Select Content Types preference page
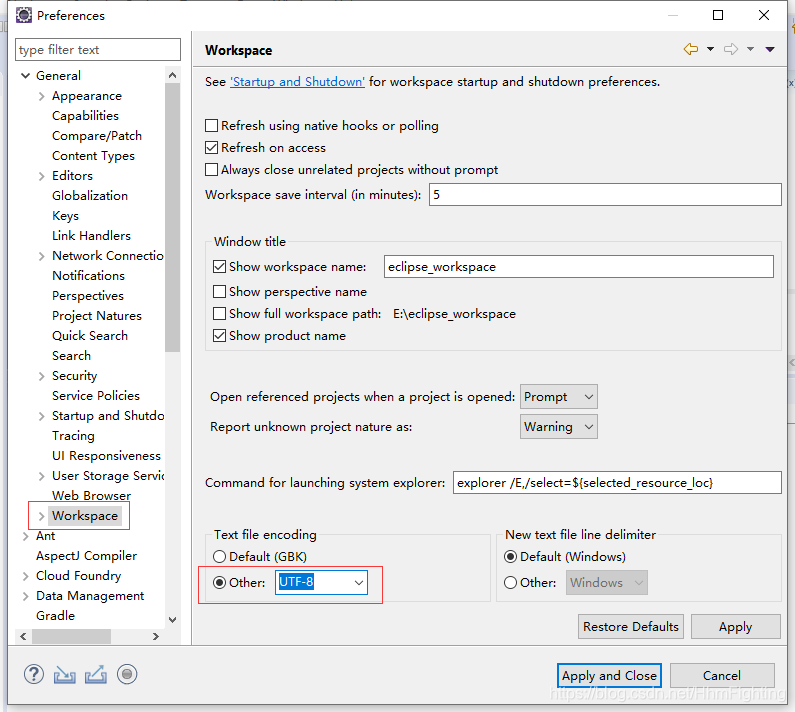This screenshot has height=712, width=795. click(93, 156)
